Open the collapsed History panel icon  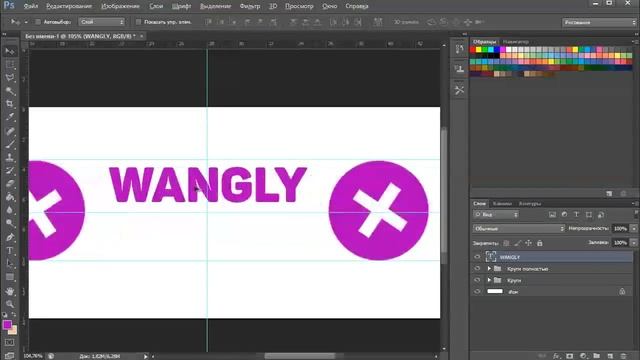pyautogui.click(x=459, y=49)
